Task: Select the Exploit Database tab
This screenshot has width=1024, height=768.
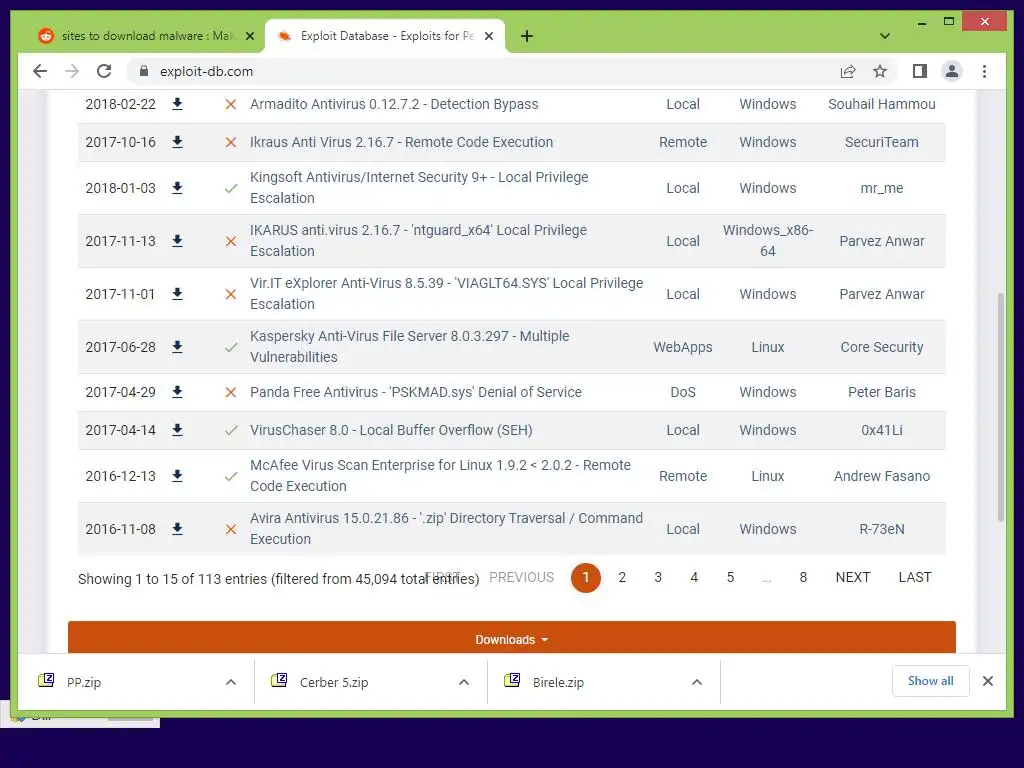Action: [x=385, y=36]
